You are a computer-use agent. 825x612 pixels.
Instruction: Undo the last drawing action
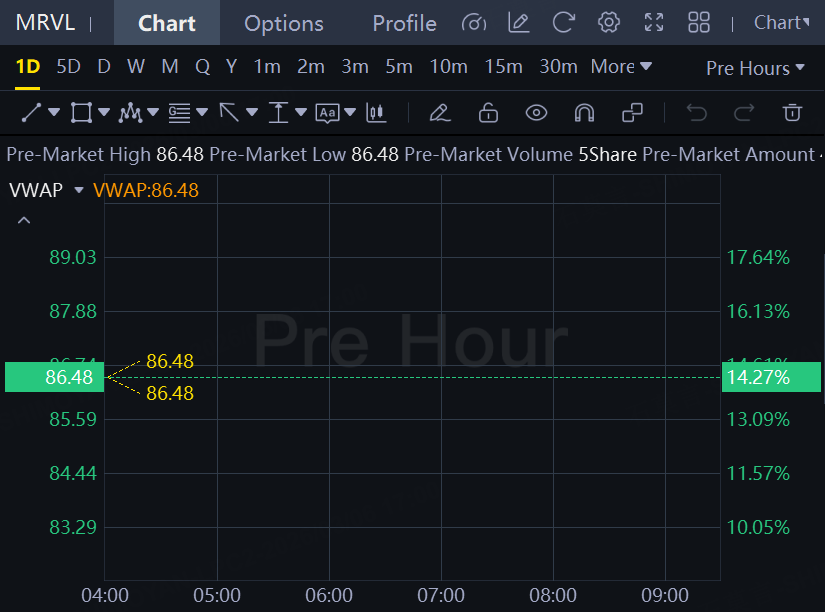[697, 113]
